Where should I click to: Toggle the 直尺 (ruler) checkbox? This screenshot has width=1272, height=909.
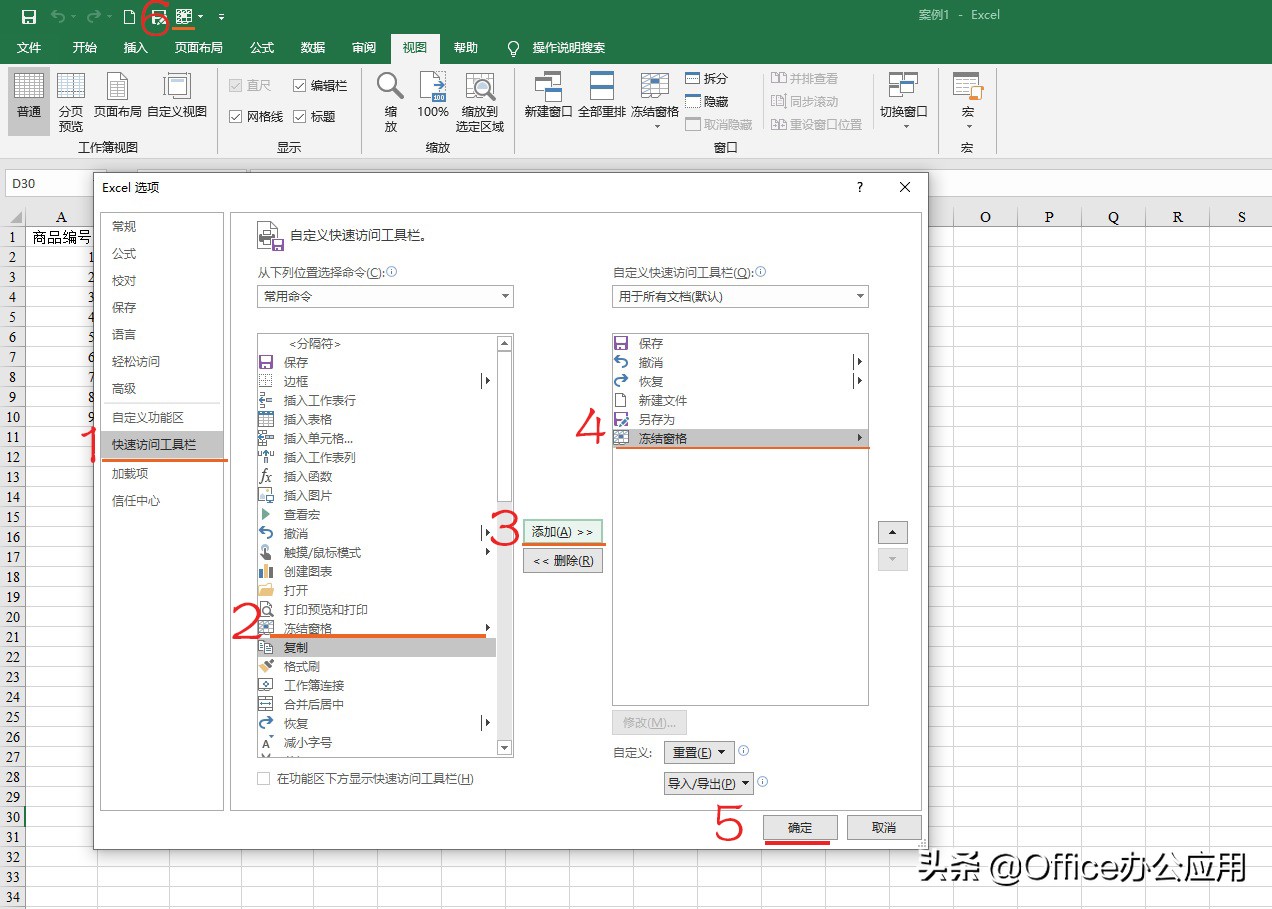(236, 86)
